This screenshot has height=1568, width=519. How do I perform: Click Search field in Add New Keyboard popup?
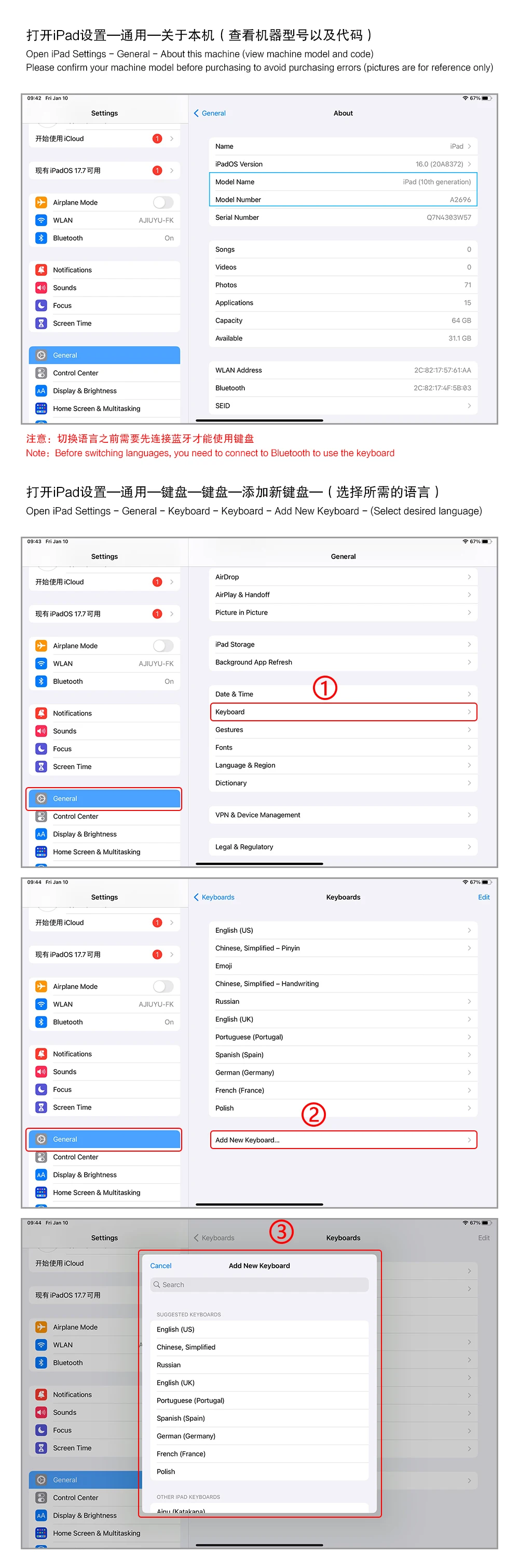259,1284
